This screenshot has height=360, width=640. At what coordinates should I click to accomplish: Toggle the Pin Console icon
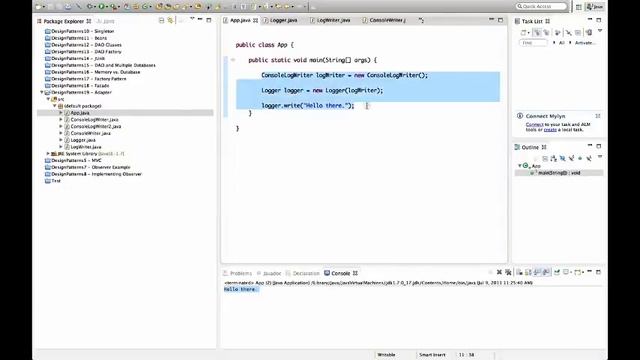pos(557,272)
